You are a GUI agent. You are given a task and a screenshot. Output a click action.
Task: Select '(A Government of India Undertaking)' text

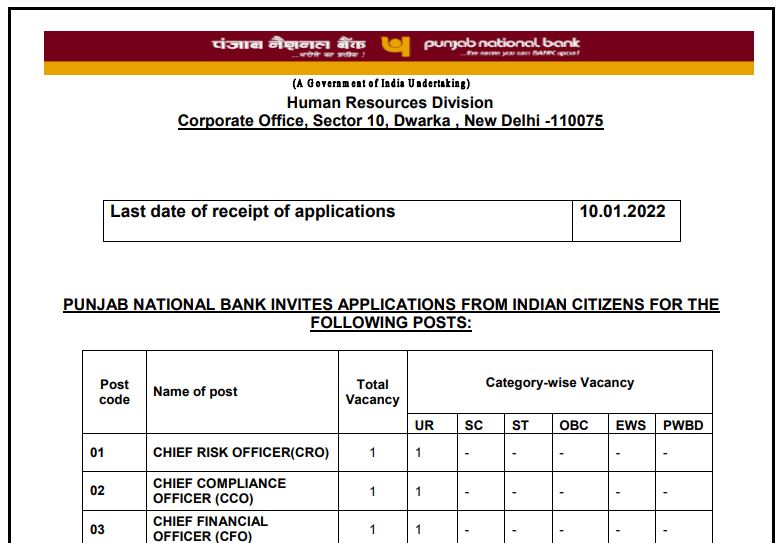pos(381,84)
